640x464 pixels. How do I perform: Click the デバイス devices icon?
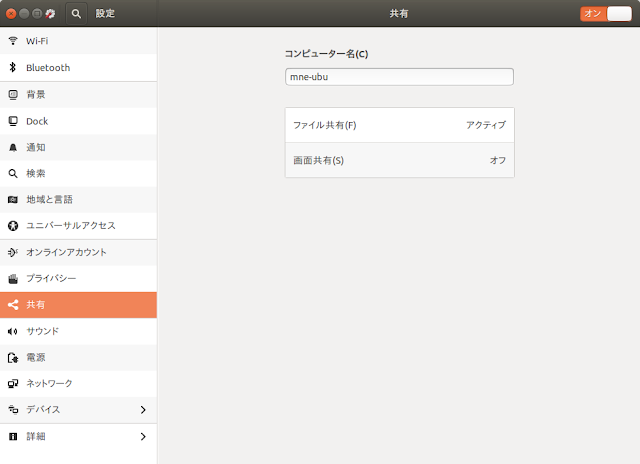tap(13, 409)
